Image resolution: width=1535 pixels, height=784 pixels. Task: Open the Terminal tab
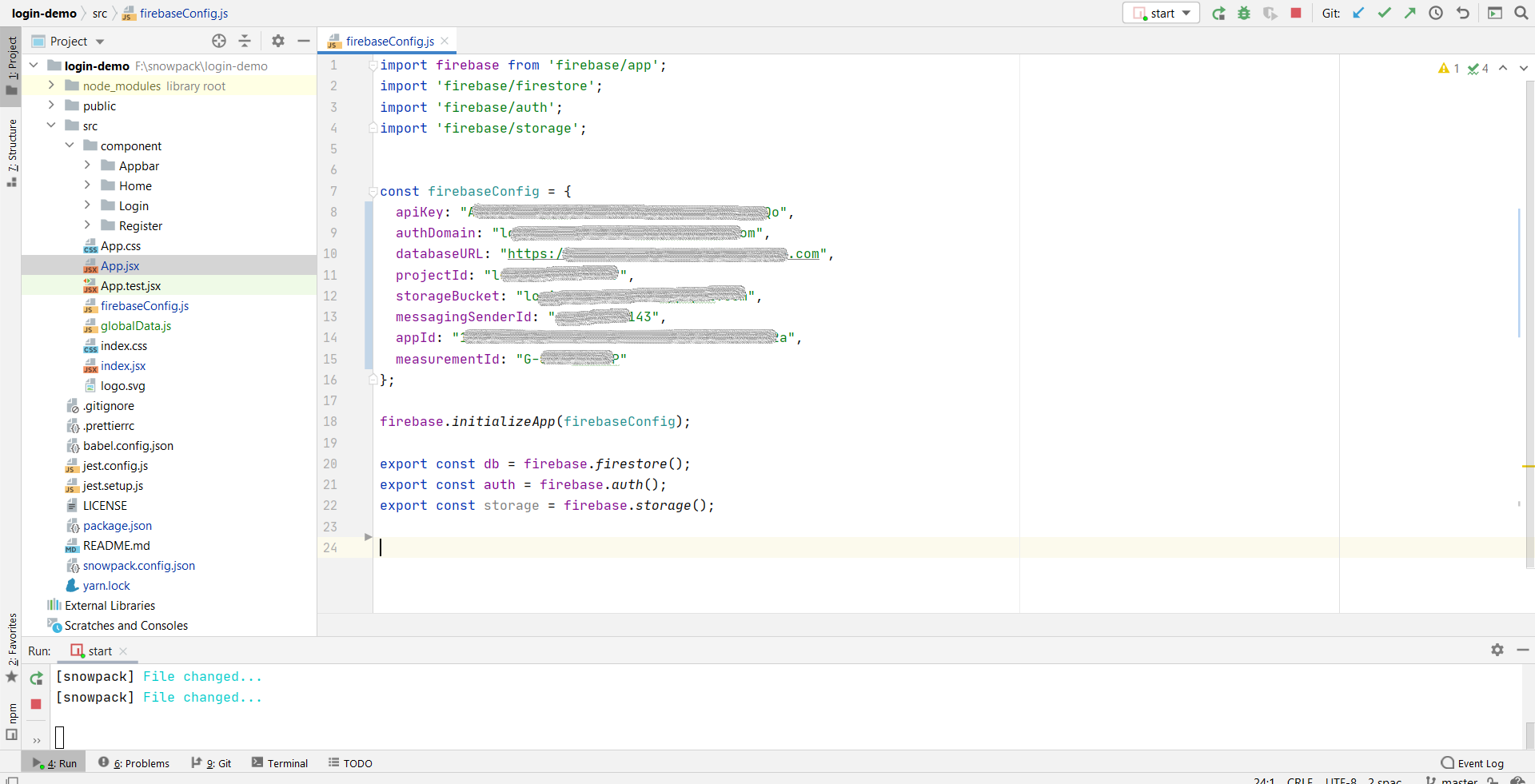click(x=280, y=763)
